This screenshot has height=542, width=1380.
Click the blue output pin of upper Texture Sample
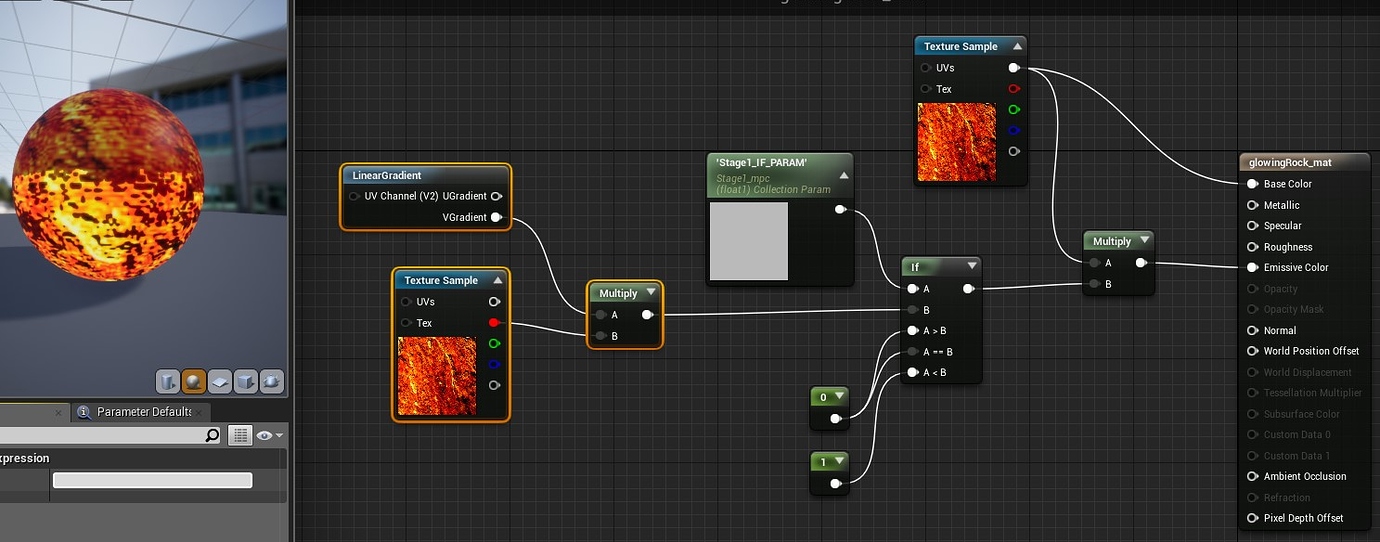click(1014, 130)
